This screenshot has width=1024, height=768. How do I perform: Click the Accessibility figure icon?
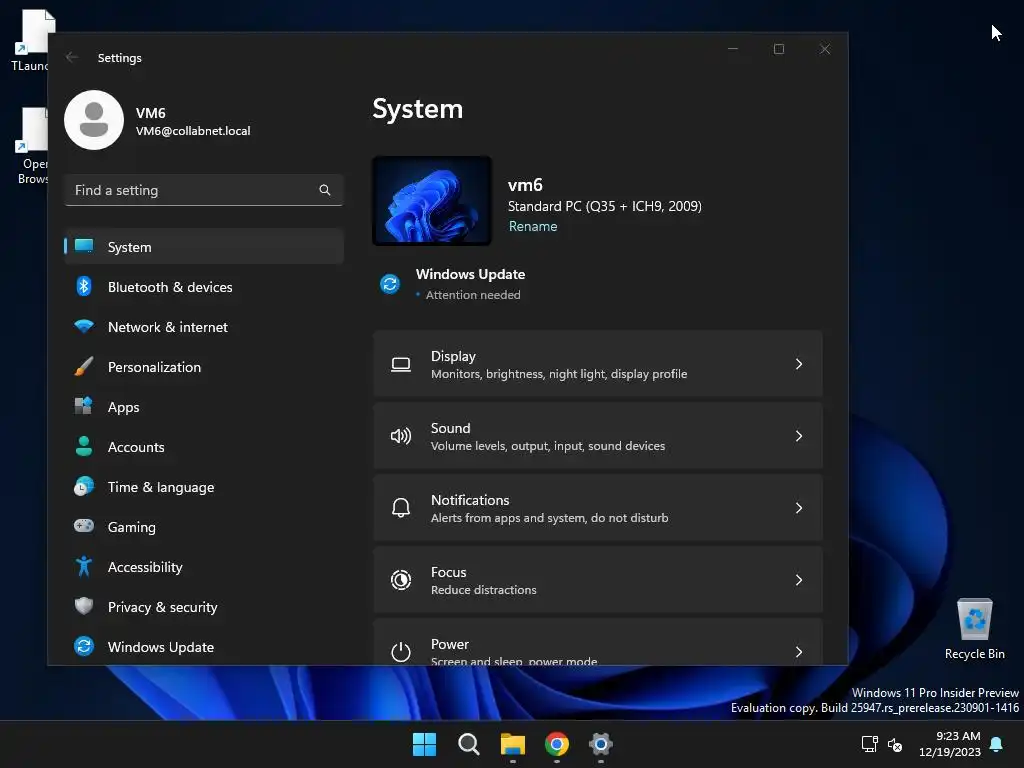(84, 566)
